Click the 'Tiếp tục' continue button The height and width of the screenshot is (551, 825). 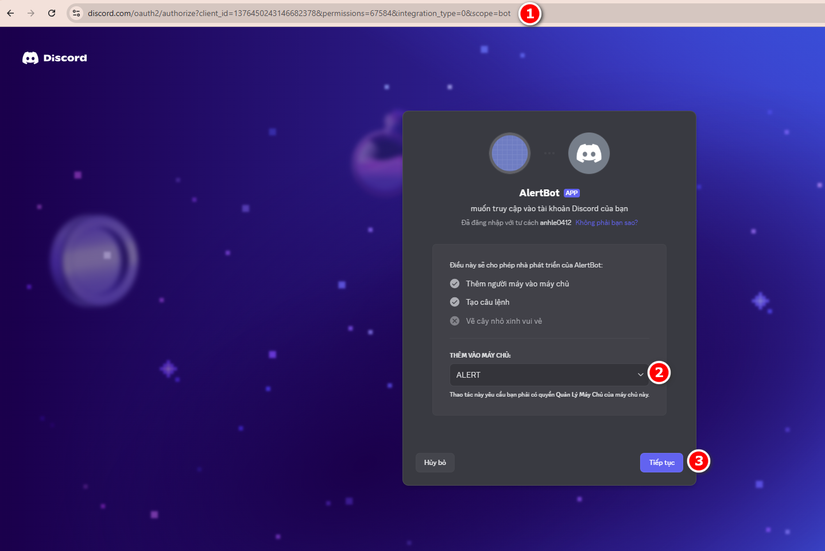click(x=661, y=463)
